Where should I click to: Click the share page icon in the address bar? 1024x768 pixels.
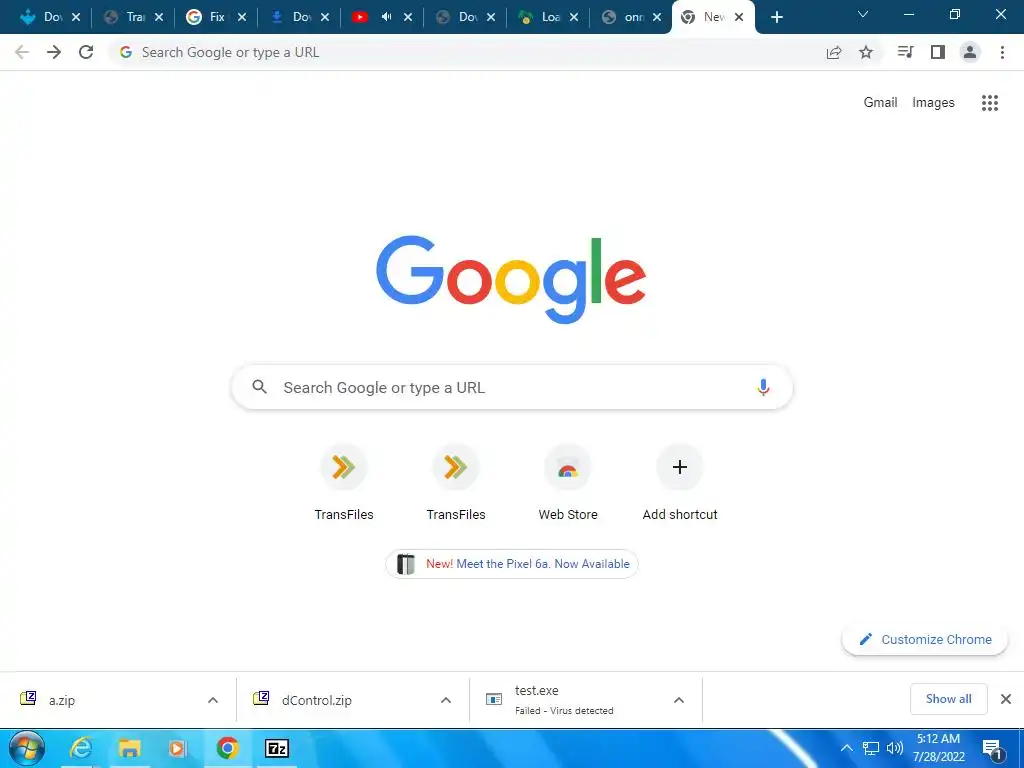[x=834, y=52]
